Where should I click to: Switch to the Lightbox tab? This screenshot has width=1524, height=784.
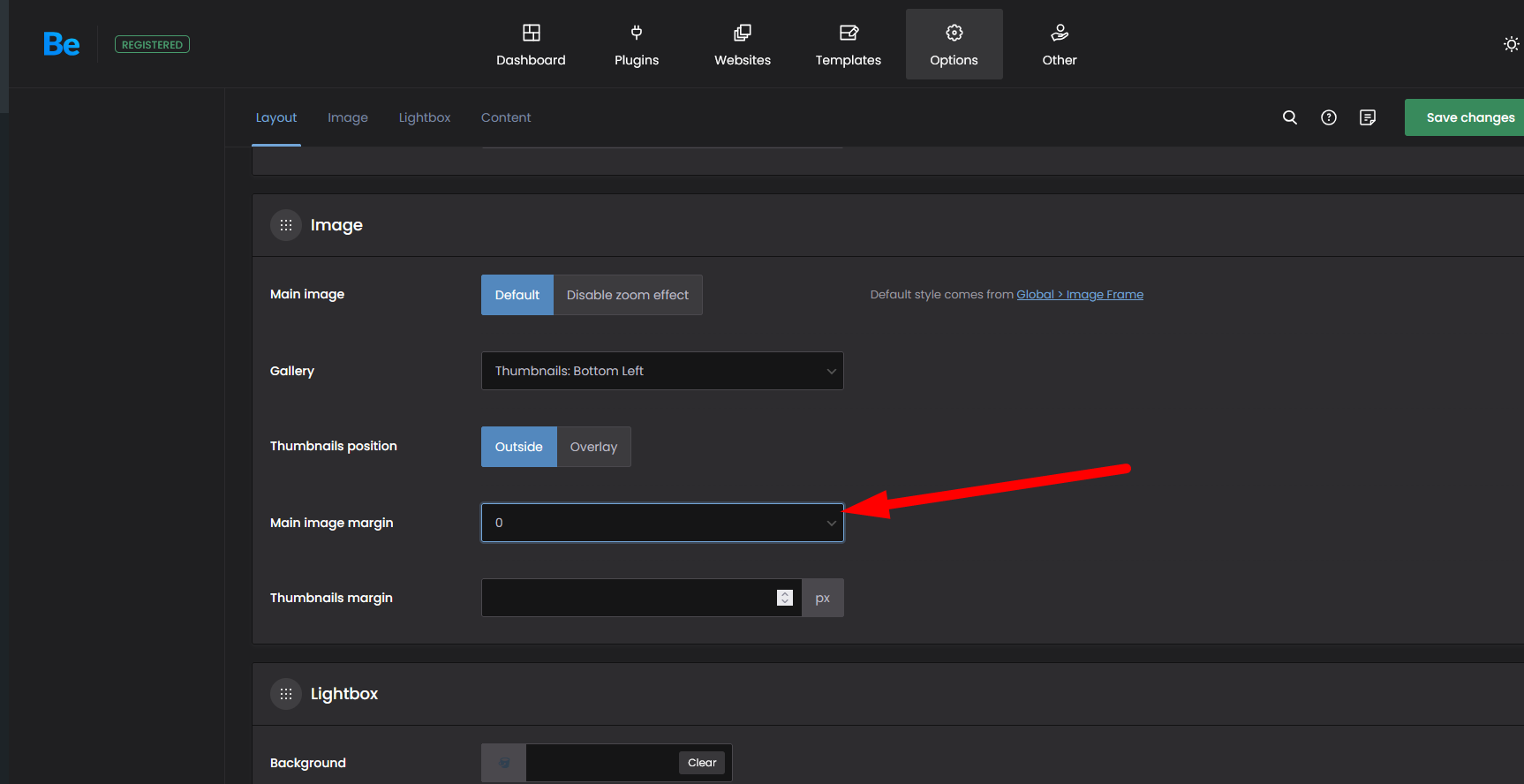pos(425,117)
